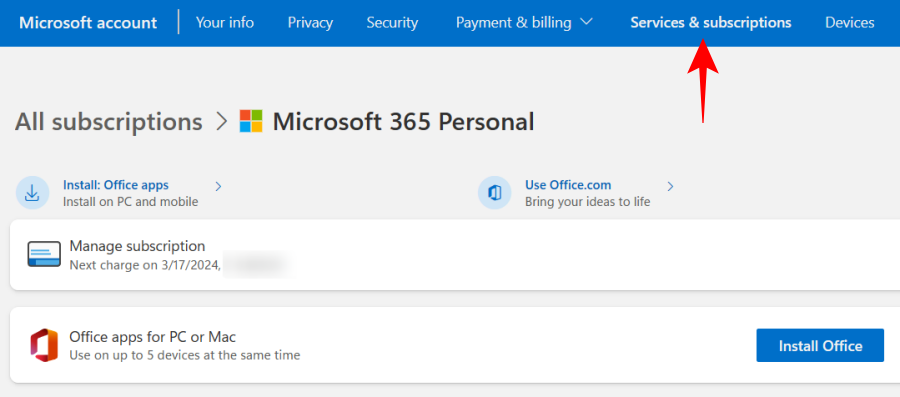This screenshot has height=397, width=900.
Task: Click chevron next to Install: Office apps
Action: [218, 186]
